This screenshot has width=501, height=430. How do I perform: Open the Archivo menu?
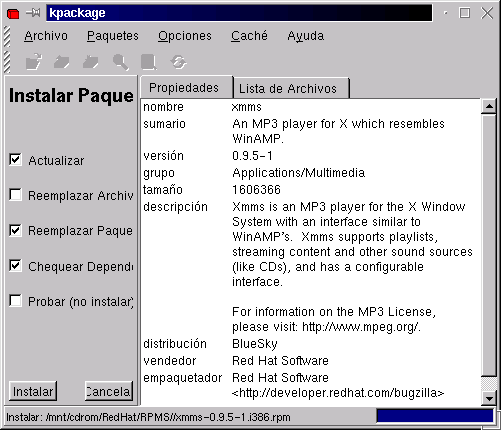pos(46,36)
